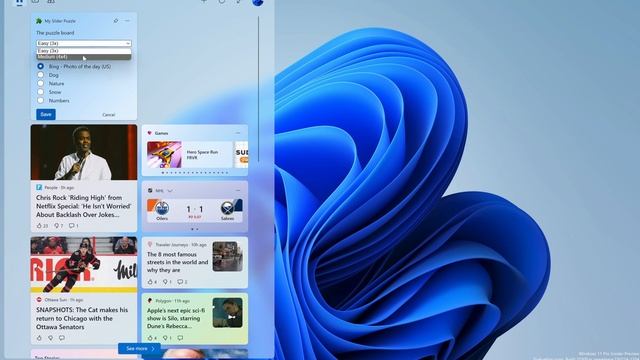Open Apple's next epic sci-fi show headline

pyautogui.click(x=176, y=318)
